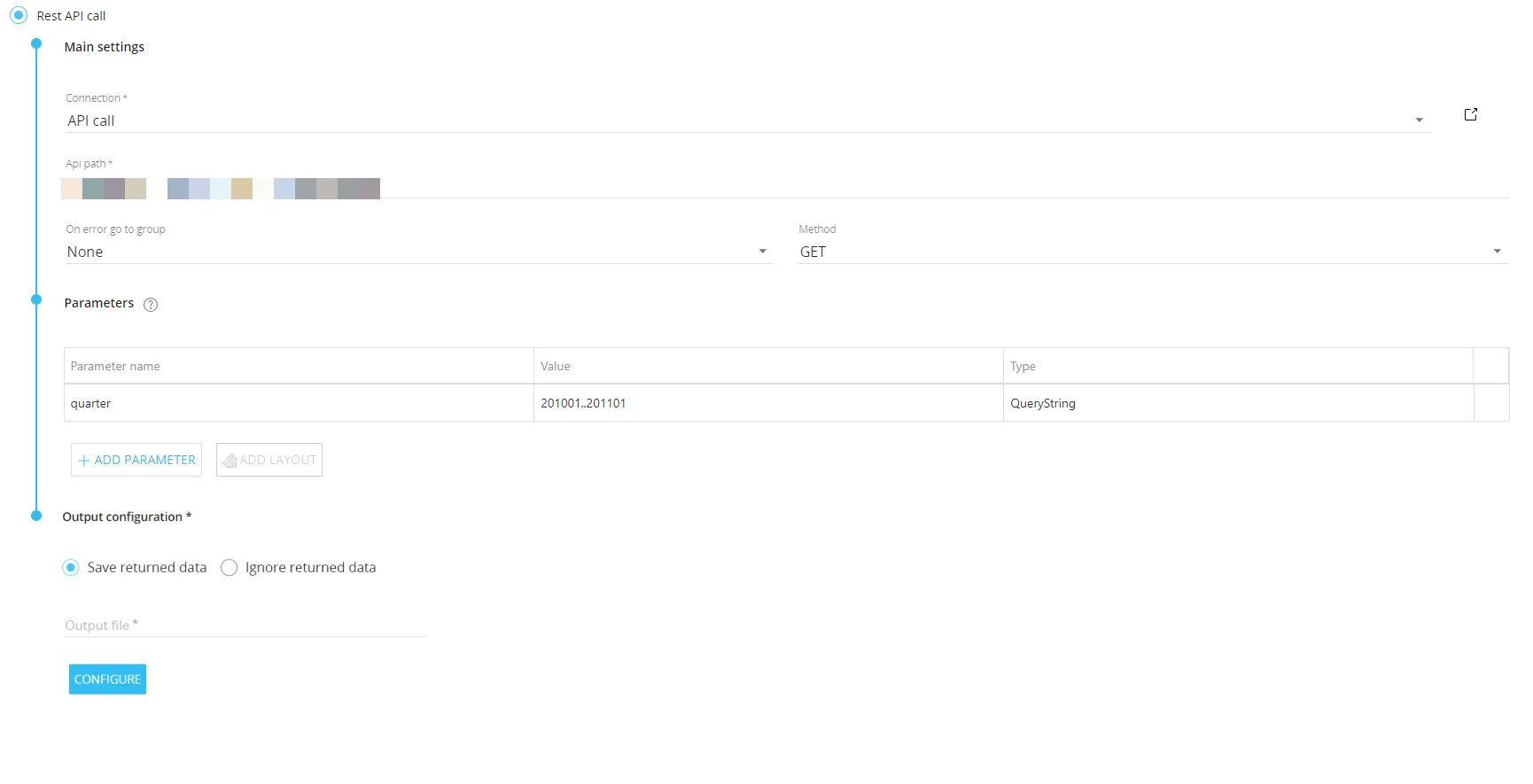Select Ignore returned data radio button
The width and height of the screenshot is (1533, 784).
click(x=230, y=568)
